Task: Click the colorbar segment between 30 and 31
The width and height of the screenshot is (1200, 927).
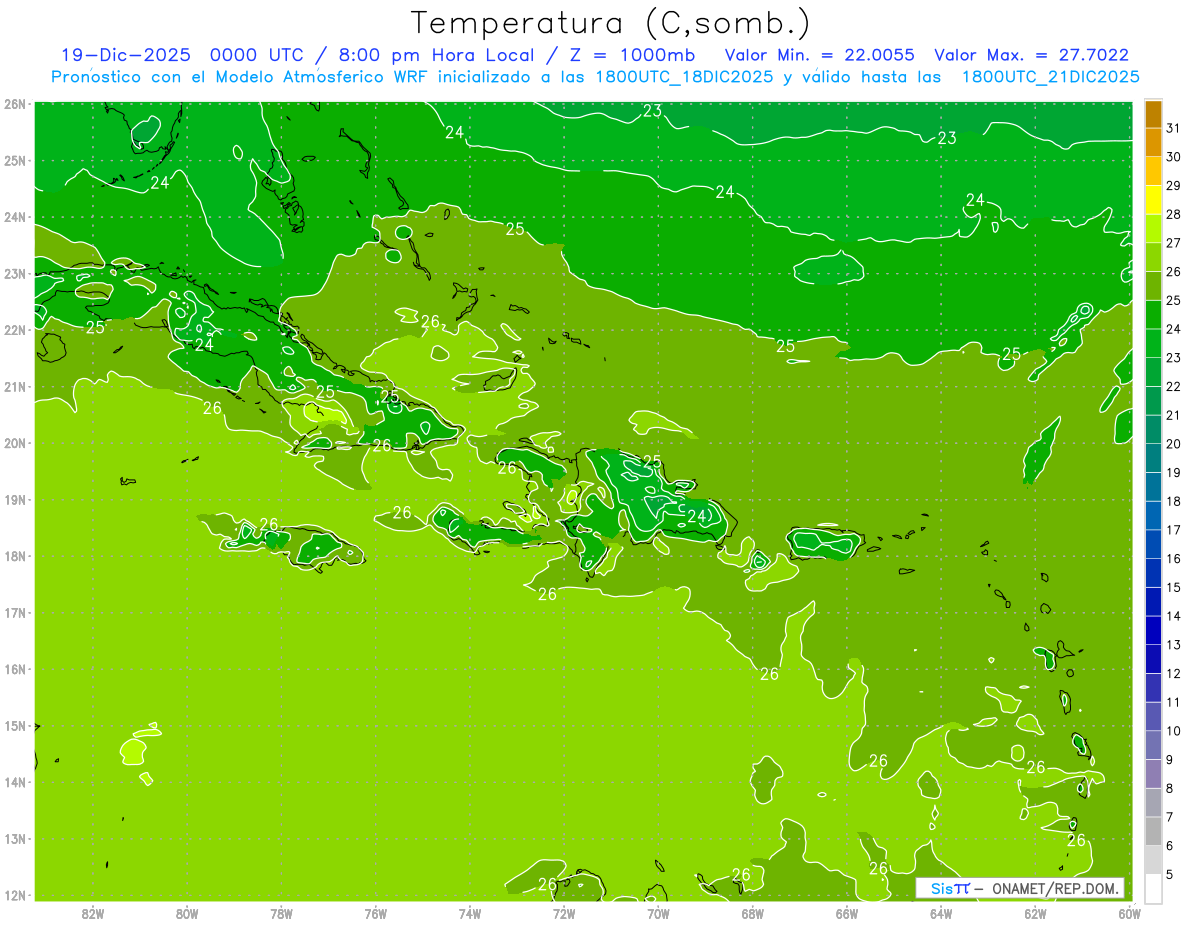Action: point(1153,142)
